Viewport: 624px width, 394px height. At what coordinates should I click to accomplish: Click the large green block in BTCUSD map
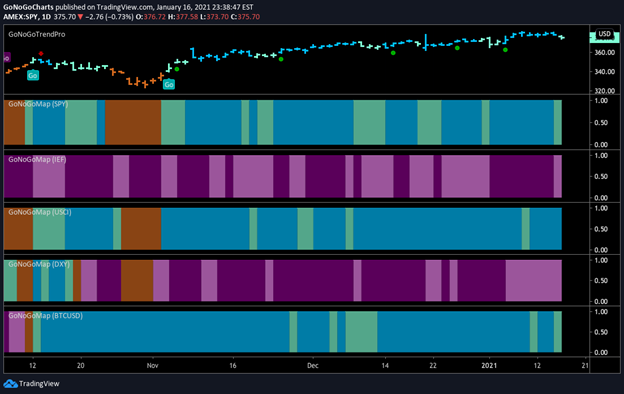361,332
